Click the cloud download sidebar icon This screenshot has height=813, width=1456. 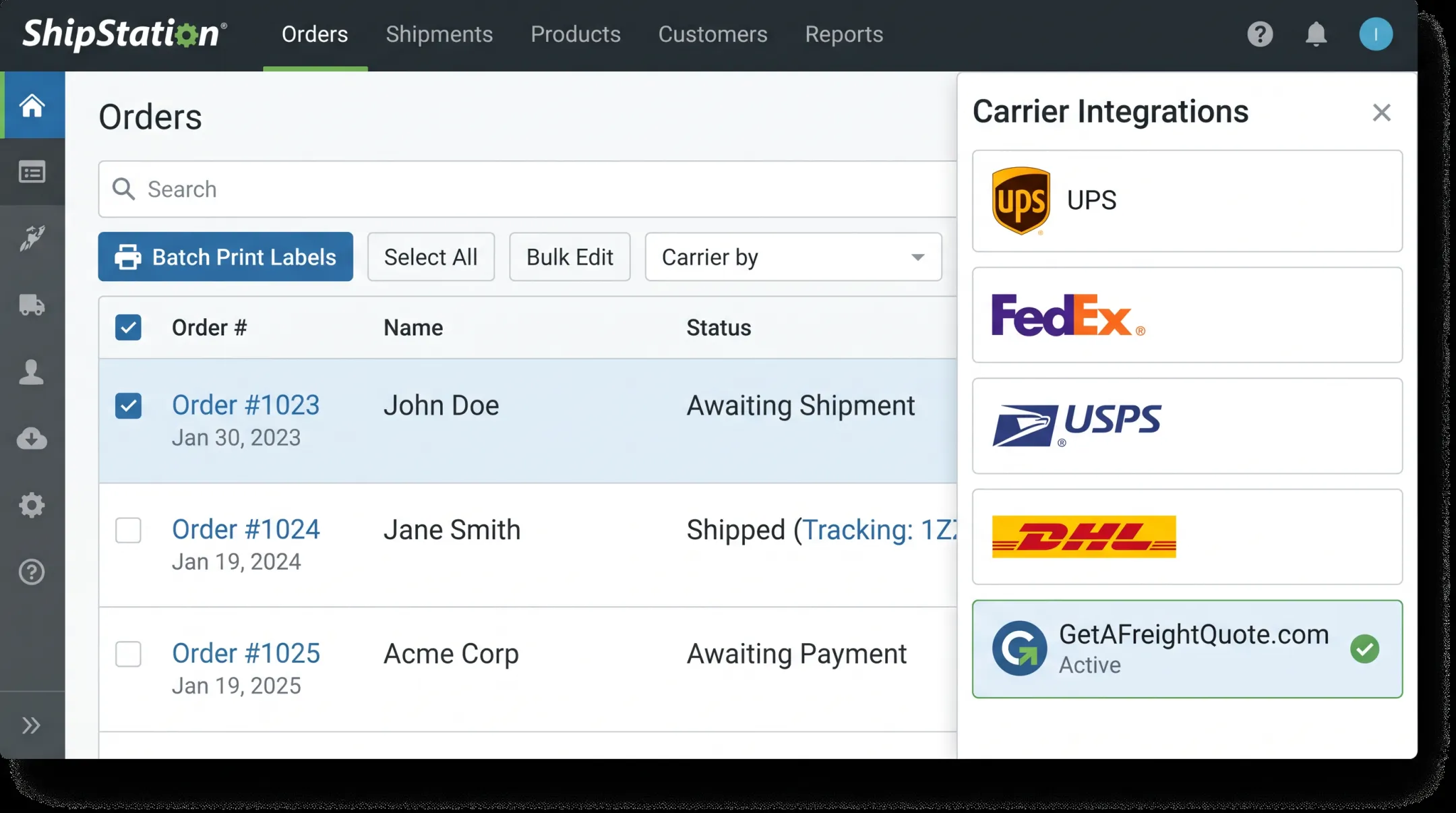click(x=32, y=438)
